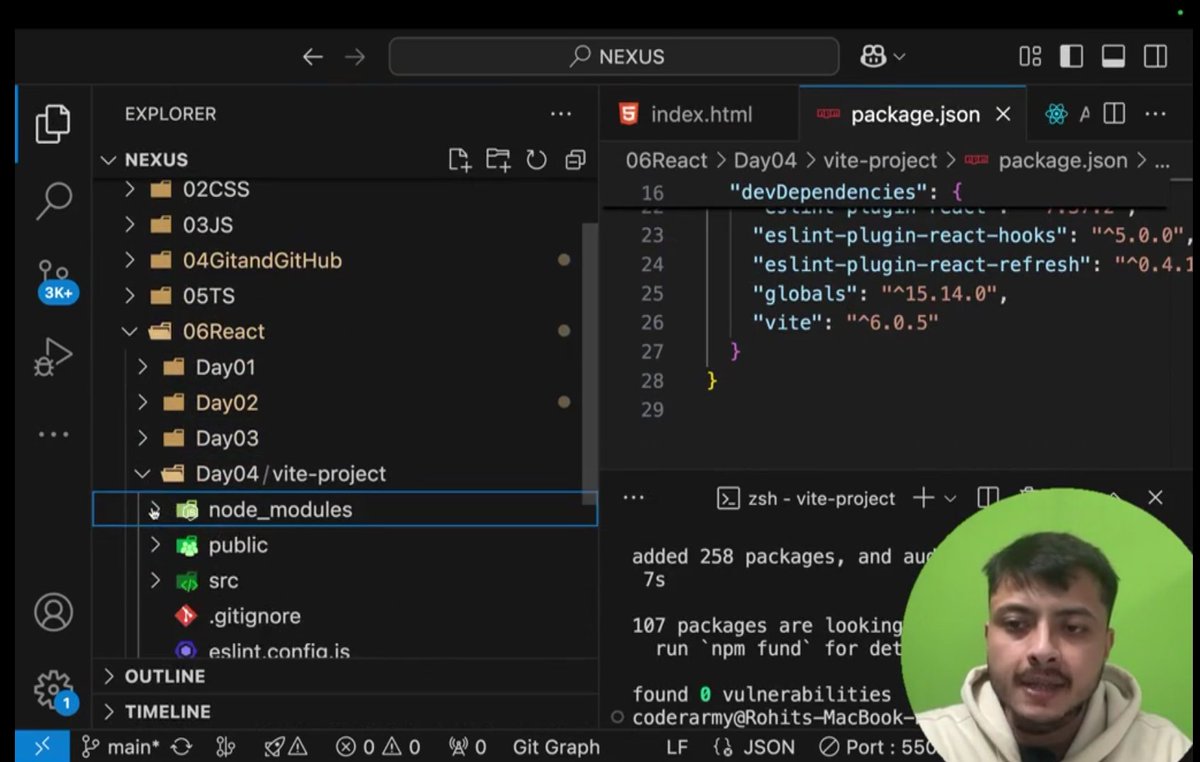Image resolution: width=1200 pixels, height=762 pixels.
Task: Open Source Control view with 3K+ badge
Action: point(55,281)
